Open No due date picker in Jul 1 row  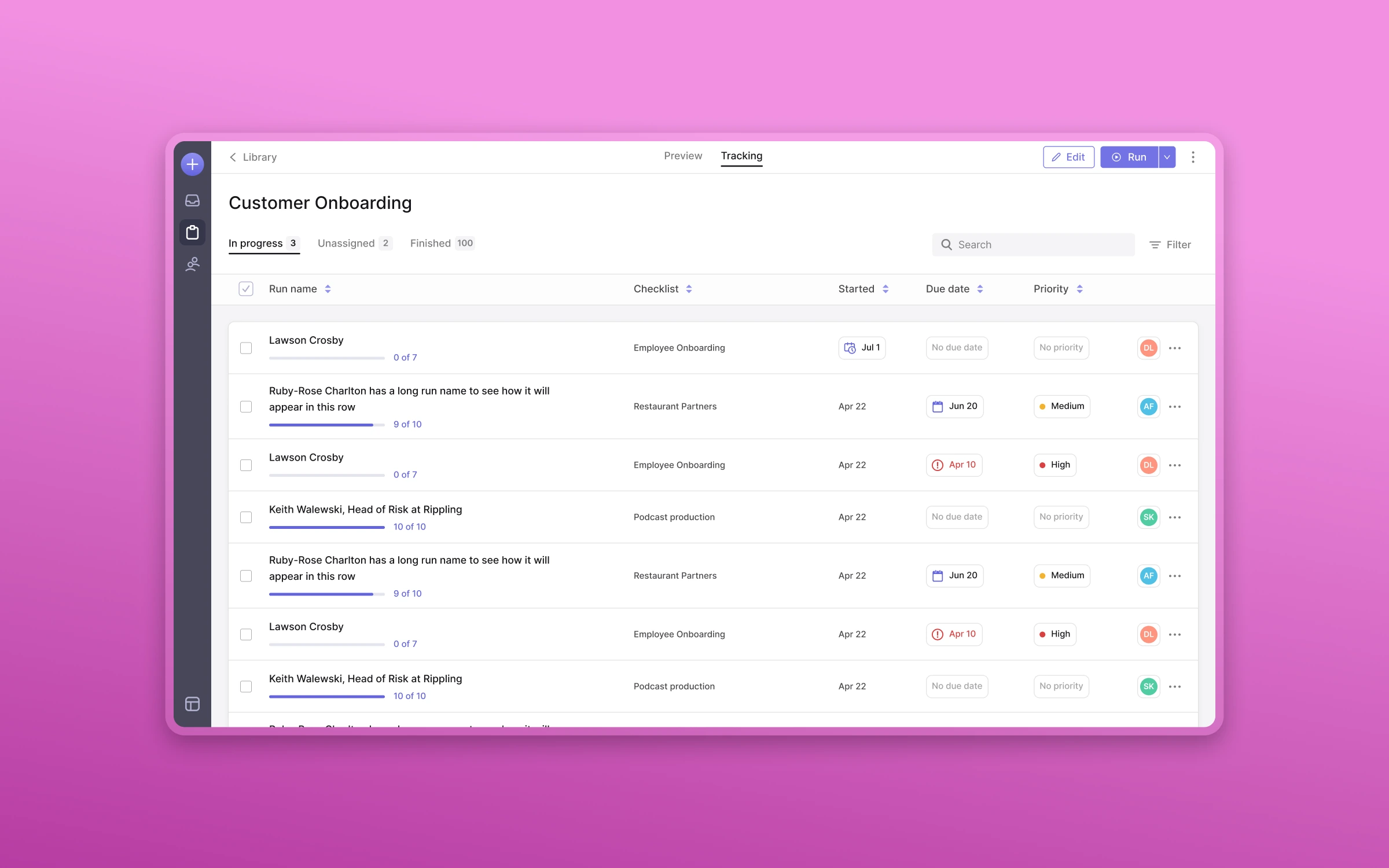[x=957, y=348]
